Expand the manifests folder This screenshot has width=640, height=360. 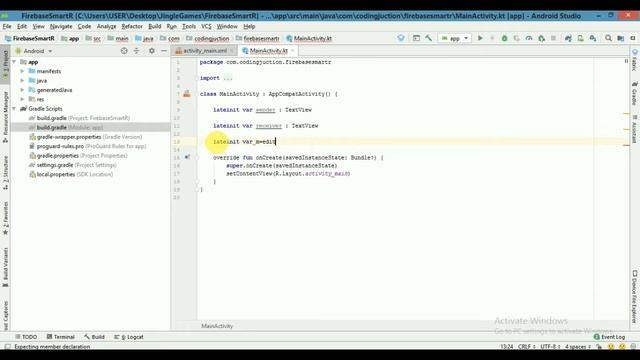tap(22, 71)
